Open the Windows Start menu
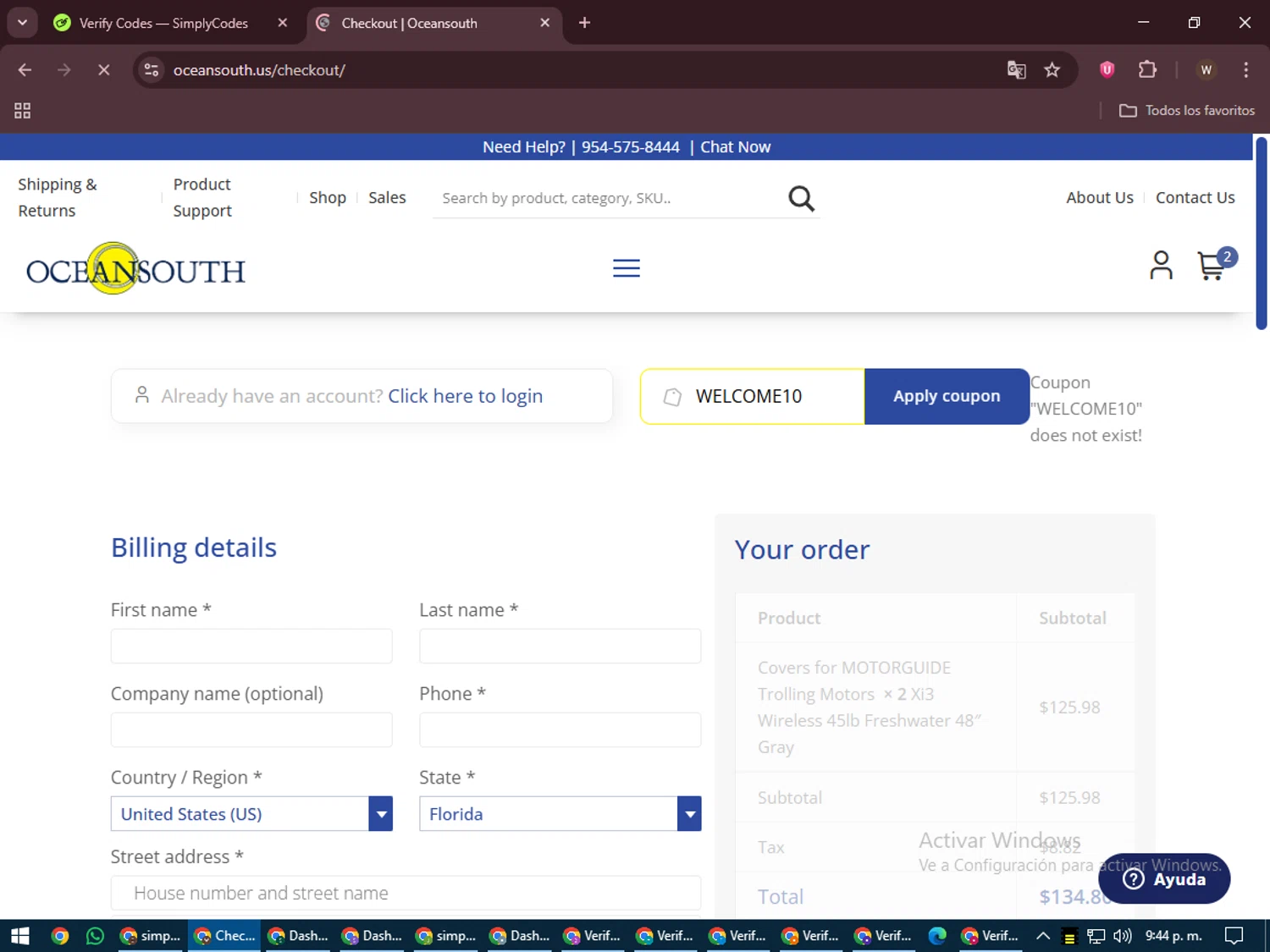Screen dimensions: 1270x952 pos(20,936)
